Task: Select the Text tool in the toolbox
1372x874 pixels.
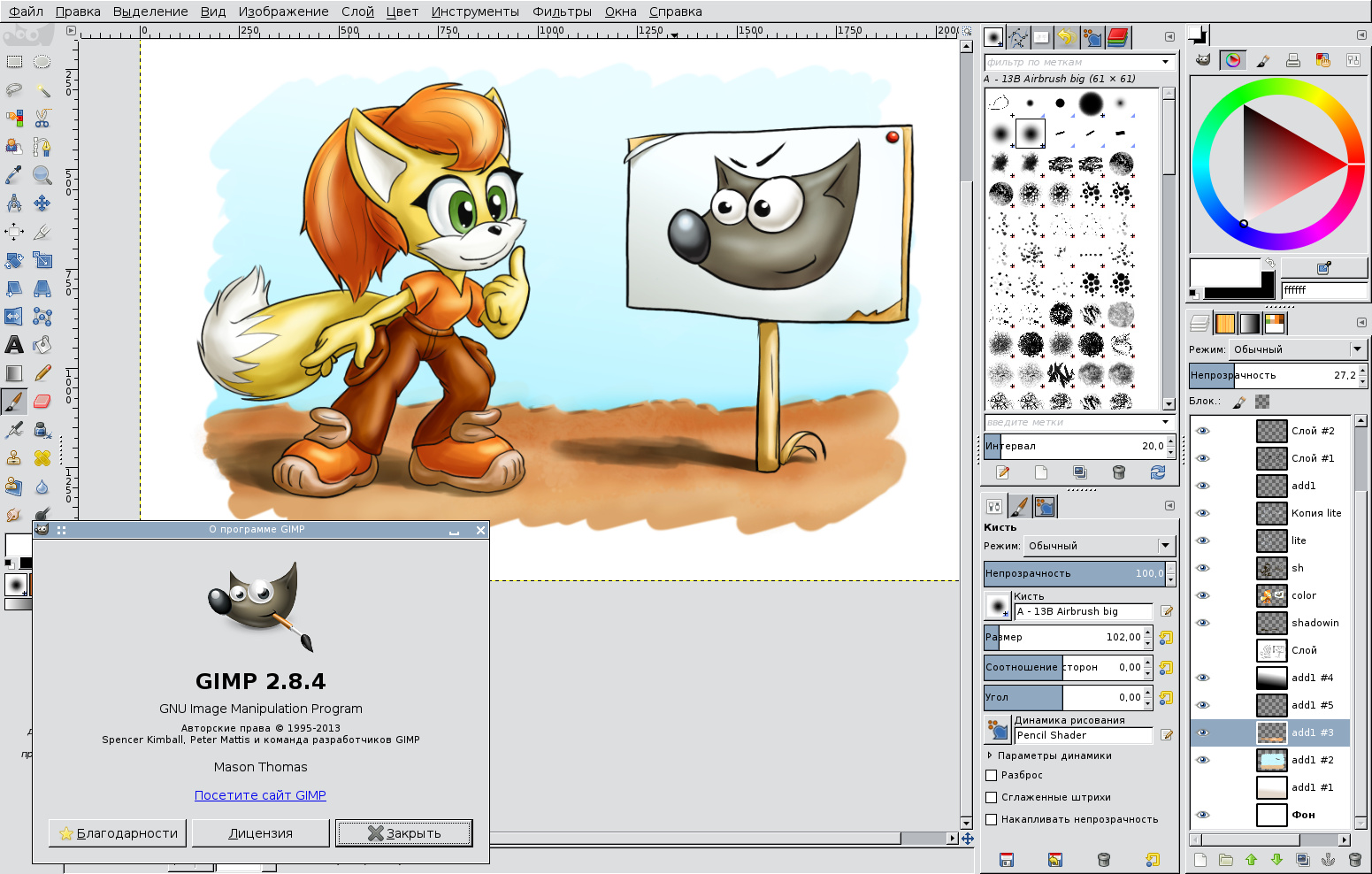Action: click(x=14, y=345)
